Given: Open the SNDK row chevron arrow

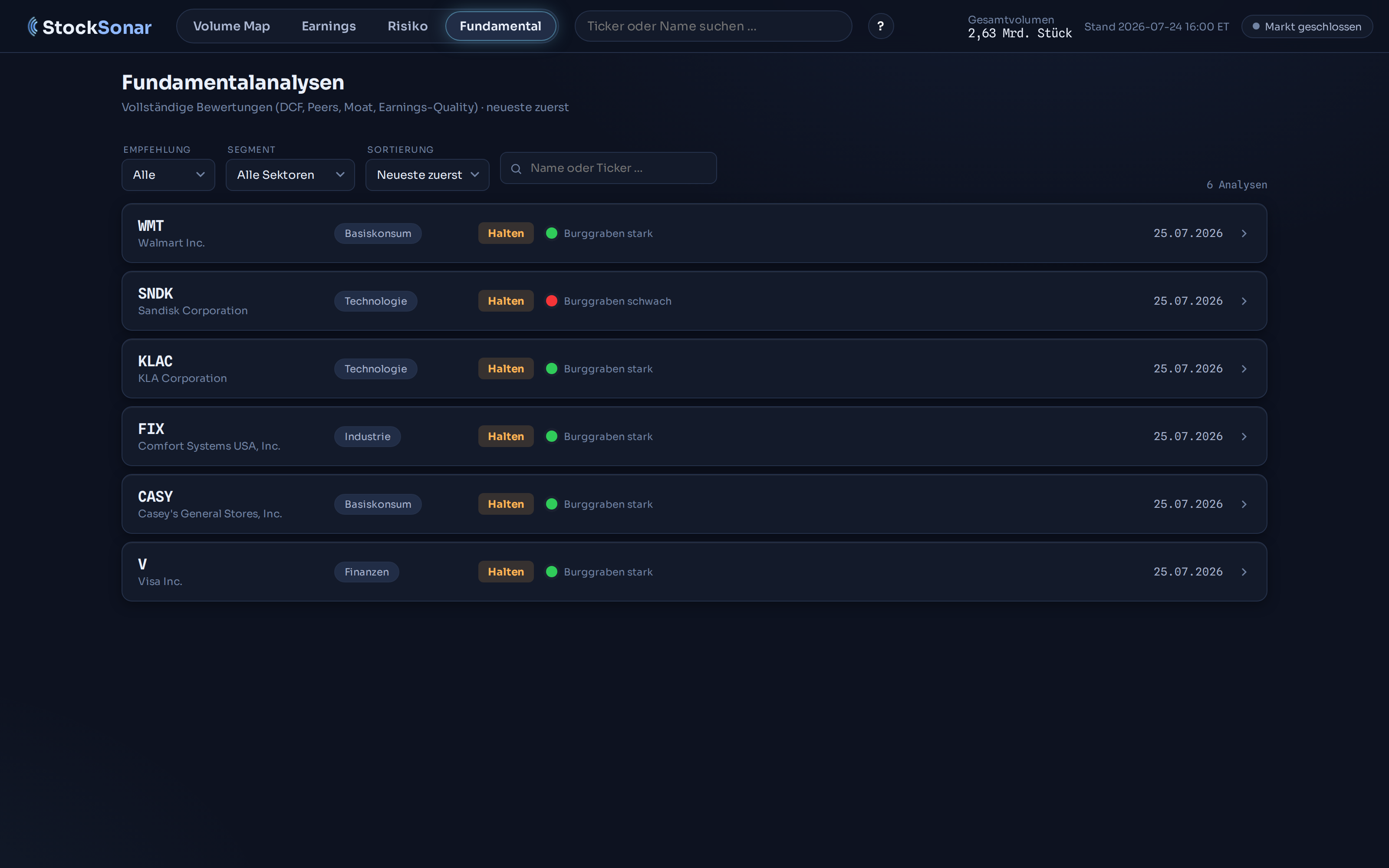Looking at the screenshot, I should (x=1244, y=301).
